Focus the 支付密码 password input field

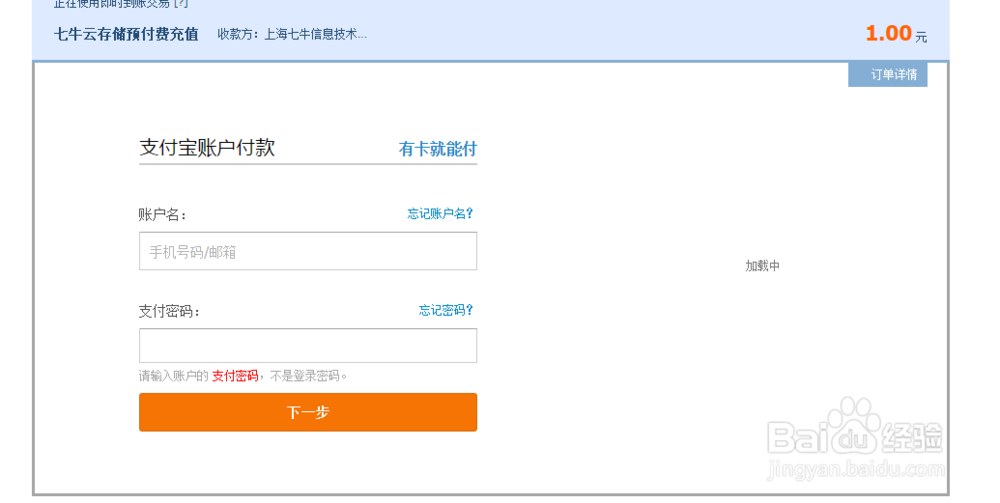pos(308,346)
